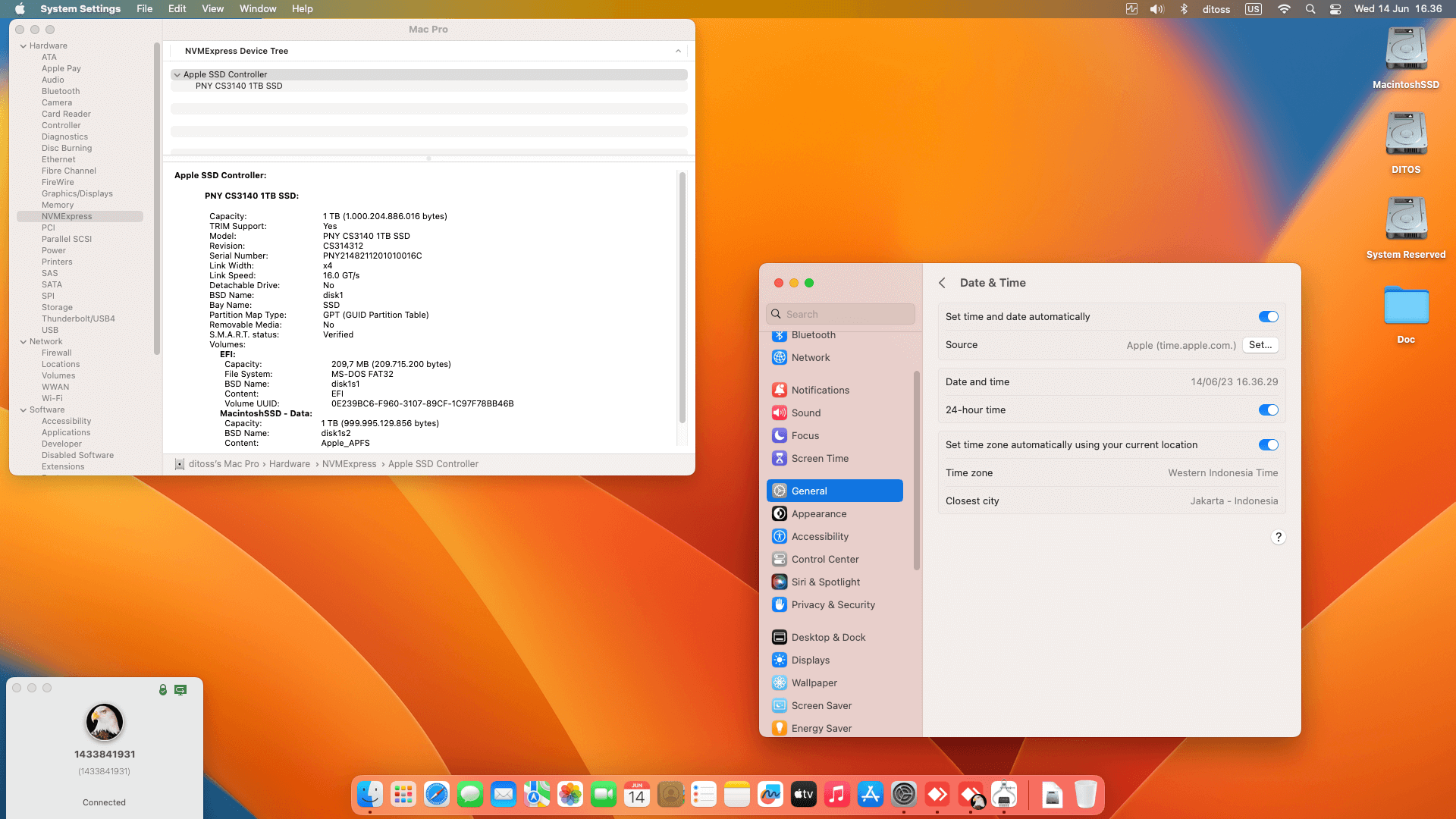Click NVMExpress in the path bar
Viewport: 1456px width, 819px height.
349,464
